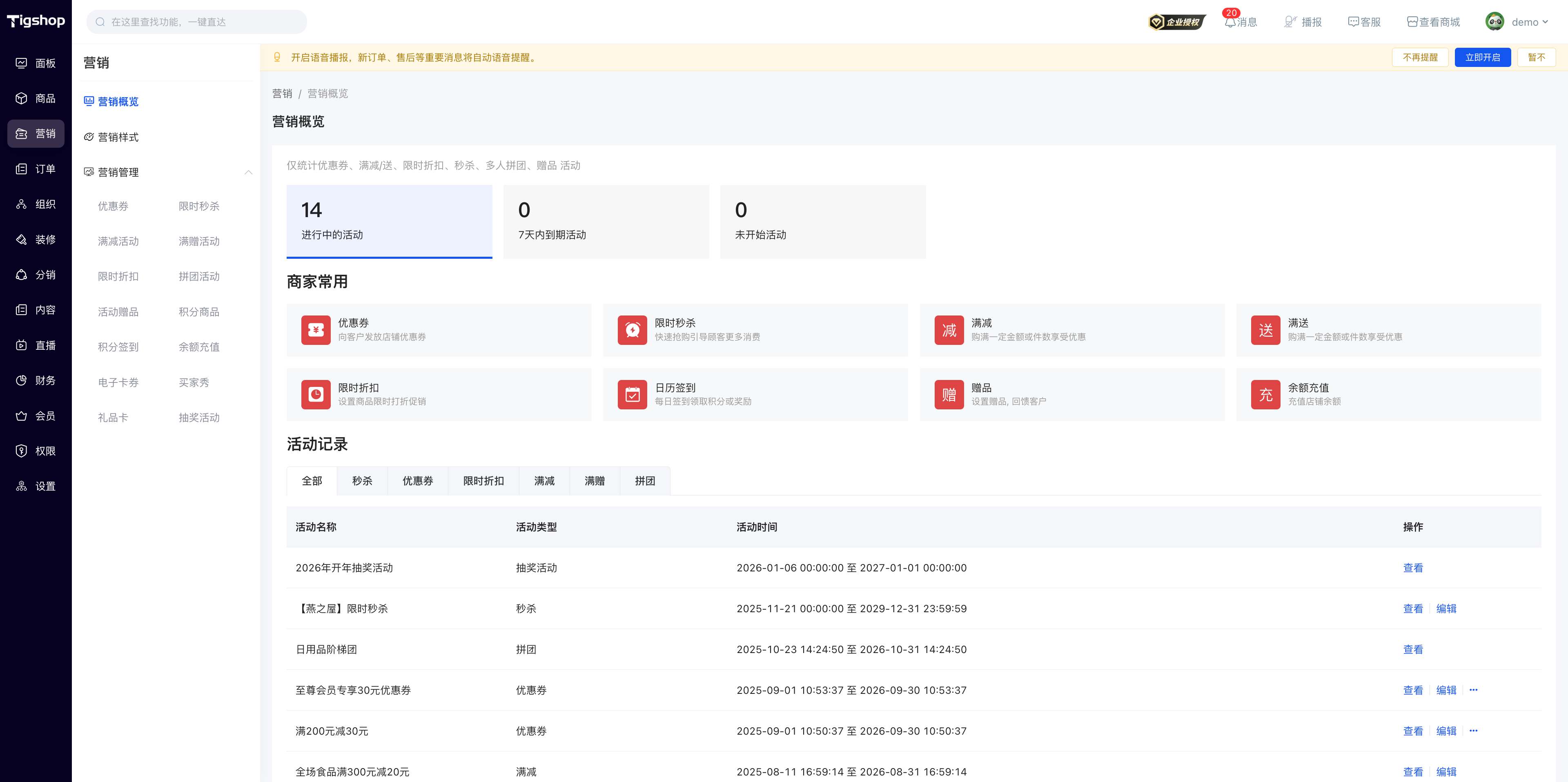The width and height of the screenshot is (1568, 782).
Task: Click the 立即开启 button
Action: 1482,57
